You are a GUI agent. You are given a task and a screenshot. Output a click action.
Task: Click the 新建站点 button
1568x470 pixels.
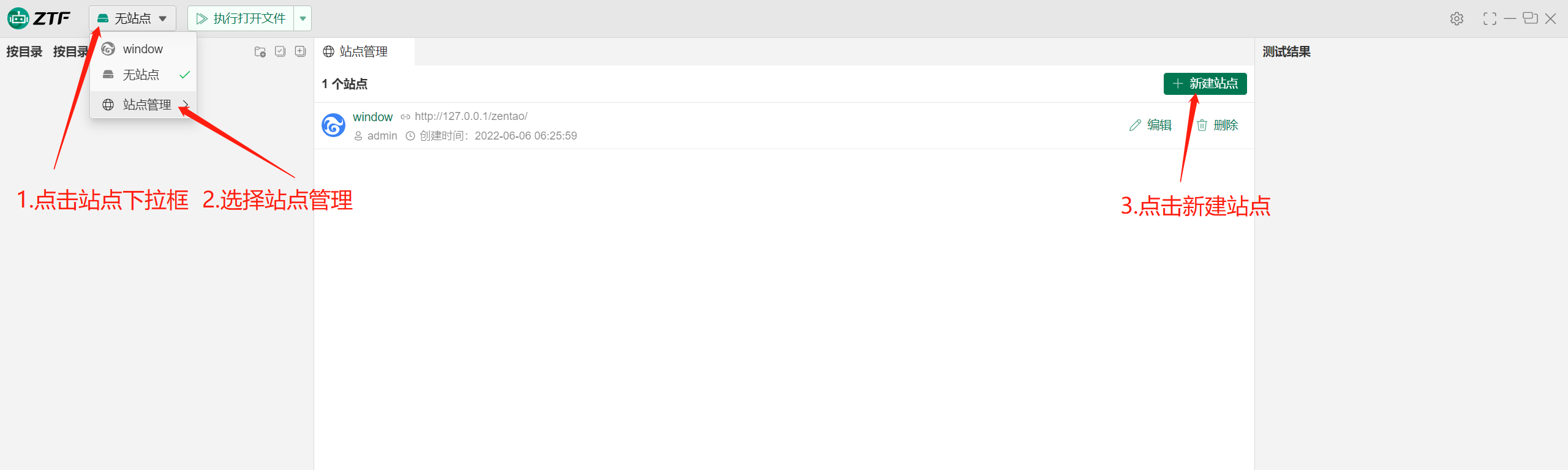(x=1205, y=84)
